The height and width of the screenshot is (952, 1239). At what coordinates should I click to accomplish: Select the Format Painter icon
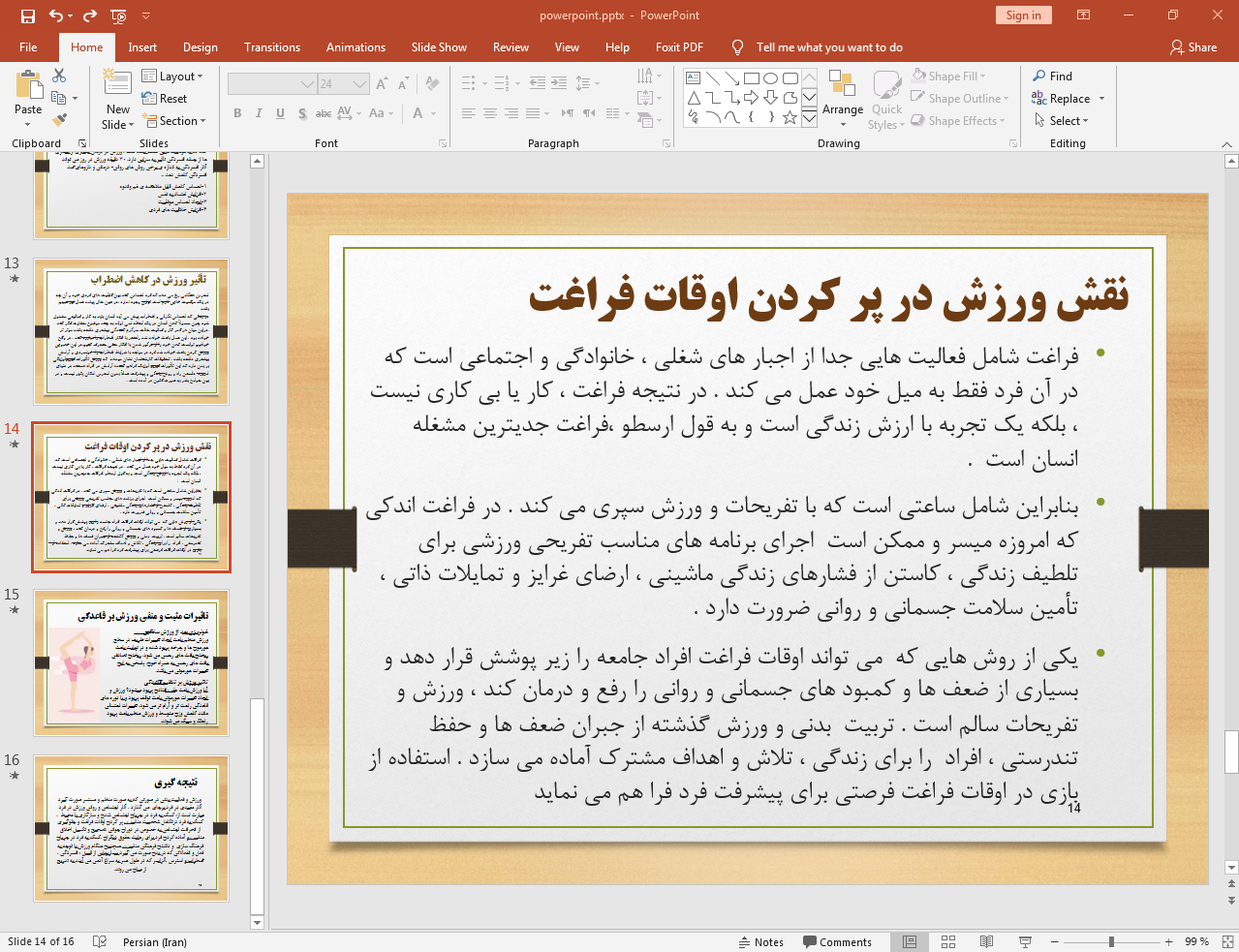coord(58,119)
